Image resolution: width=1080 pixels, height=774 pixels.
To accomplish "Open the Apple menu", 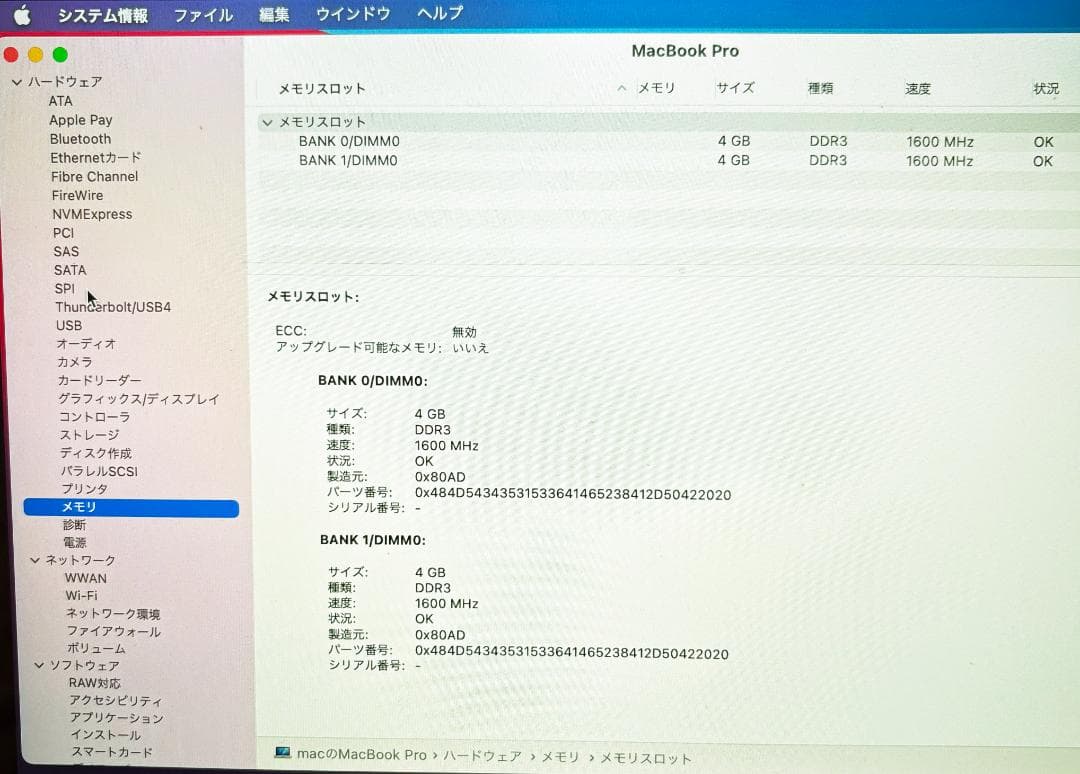I will click(22, 15).
